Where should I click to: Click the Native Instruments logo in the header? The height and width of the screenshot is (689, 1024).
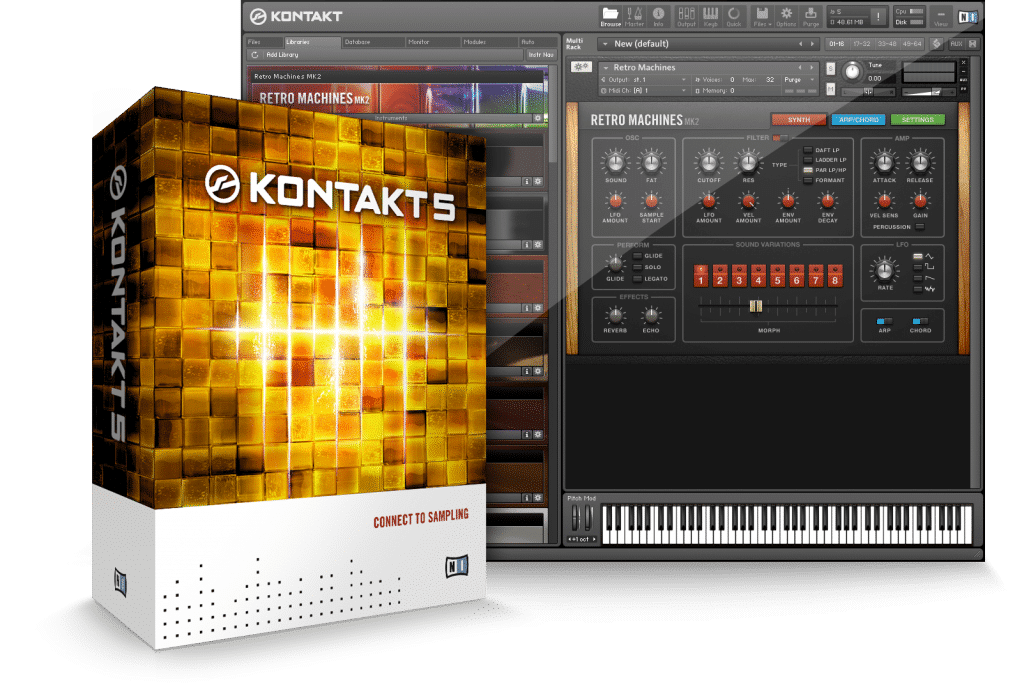pyautogui.click(x=968, y=17)
